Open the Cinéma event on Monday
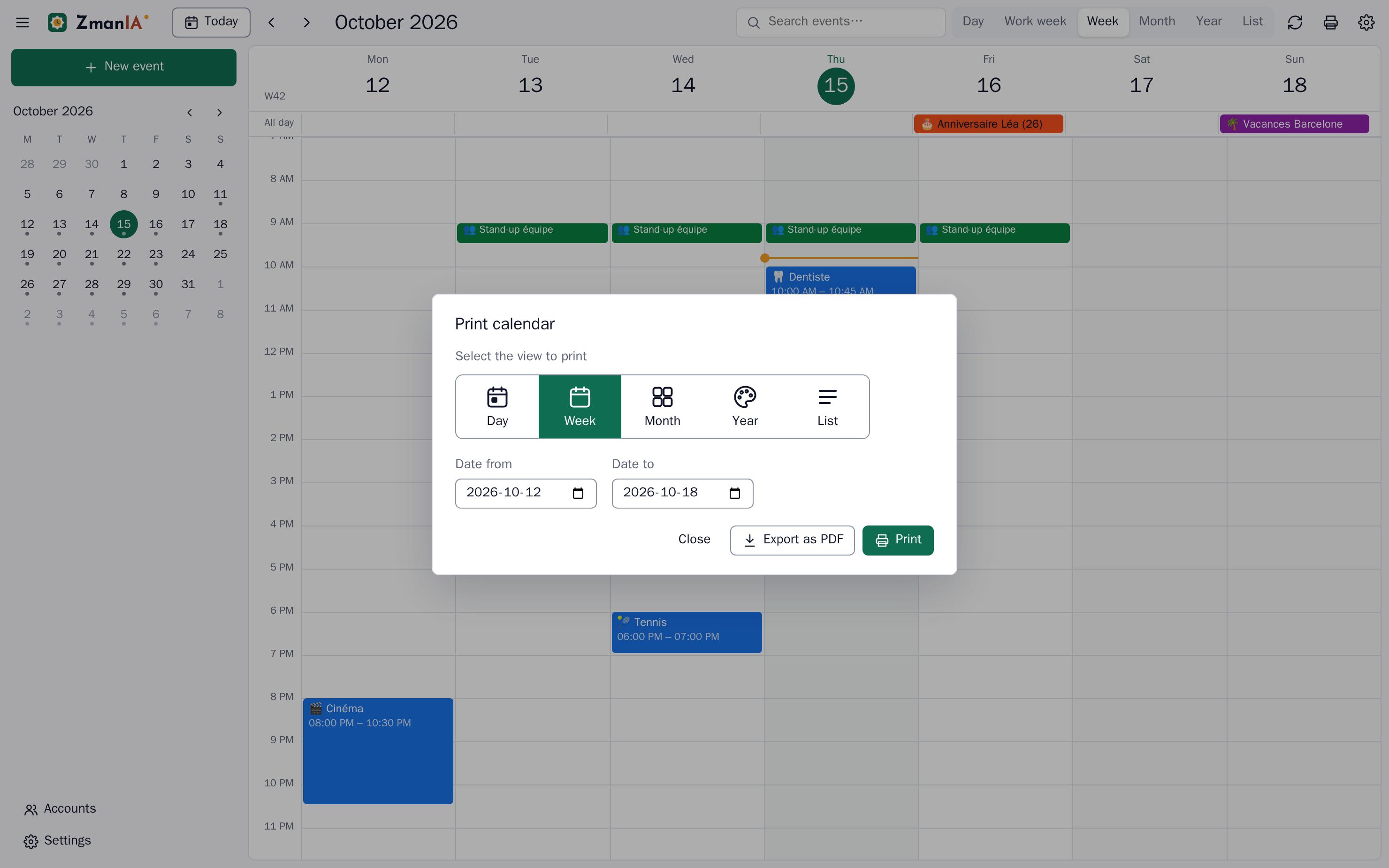1389x868 pixels. [x=378, y=751]
